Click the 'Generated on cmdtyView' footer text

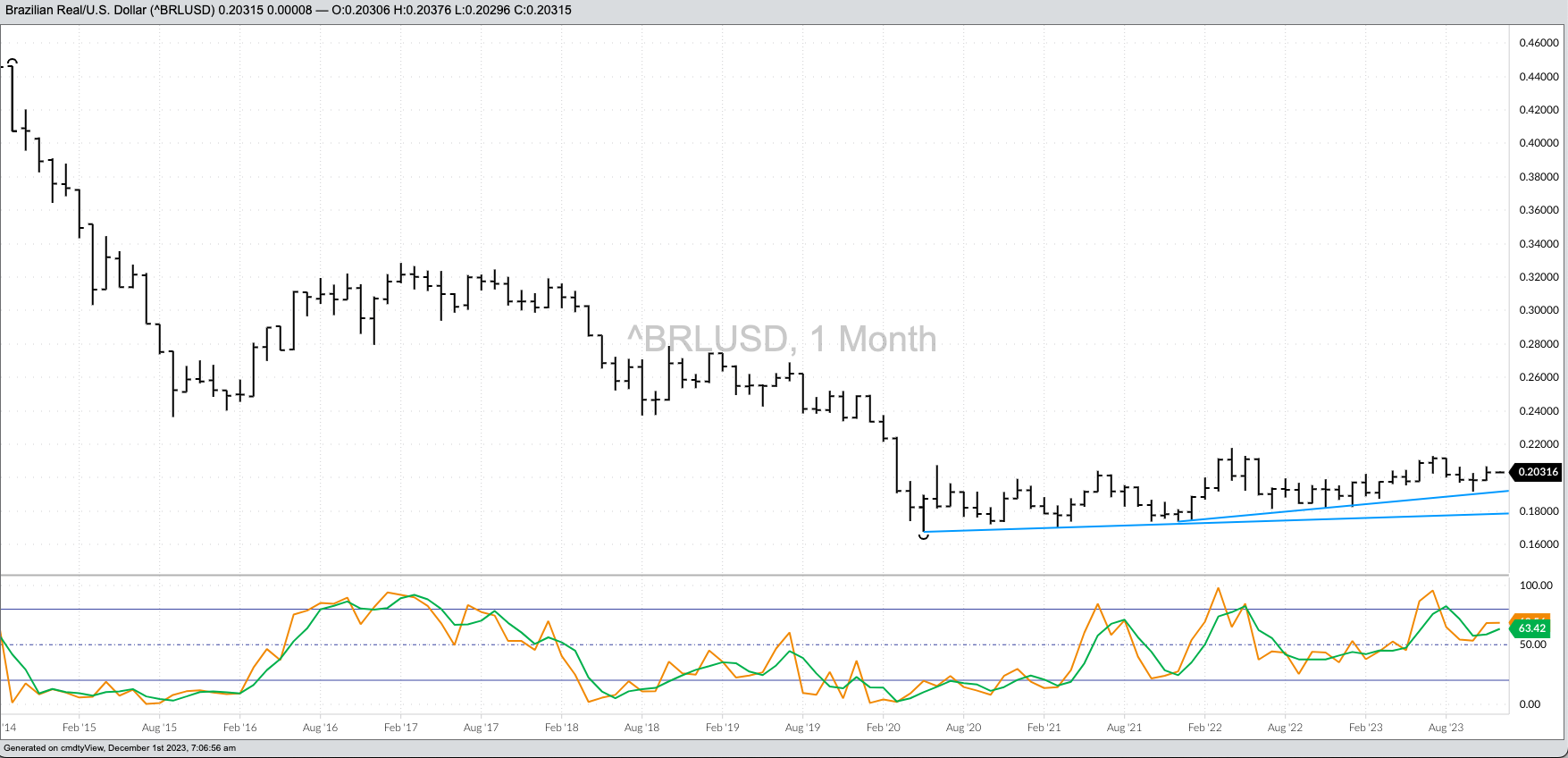point(120,748)
